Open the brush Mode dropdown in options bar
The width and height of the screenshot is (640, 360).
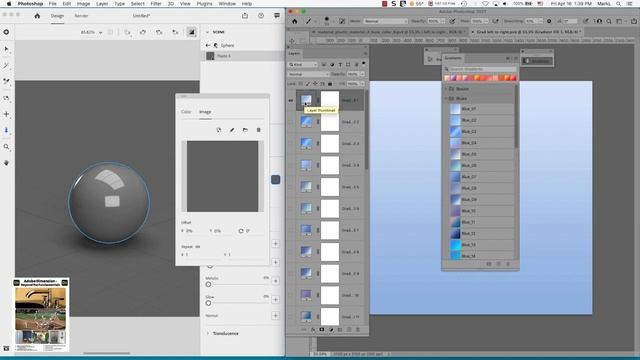385,21
